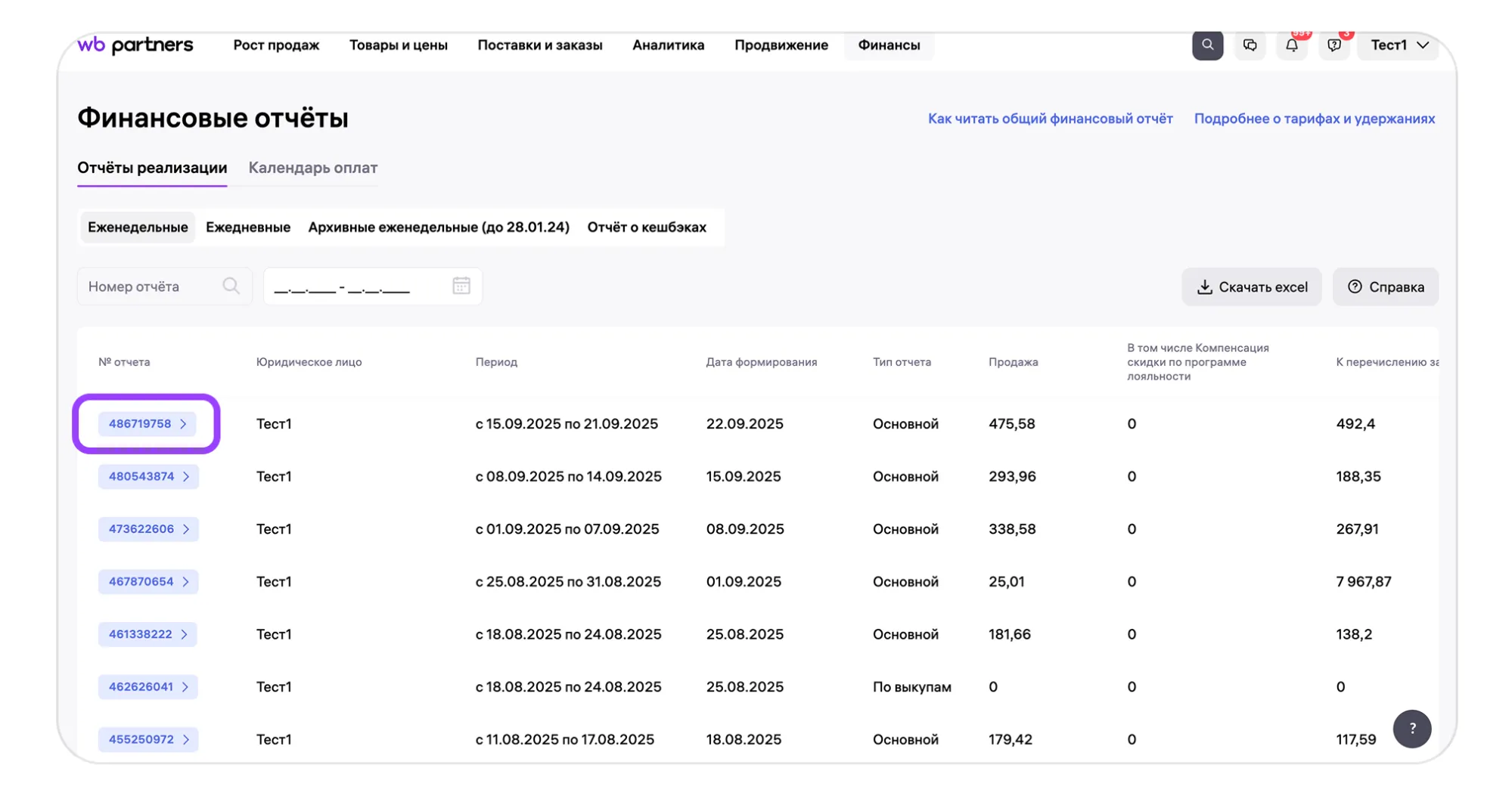Click magnifier in report number field
1512x799 pixels.
tap(231, 286)
